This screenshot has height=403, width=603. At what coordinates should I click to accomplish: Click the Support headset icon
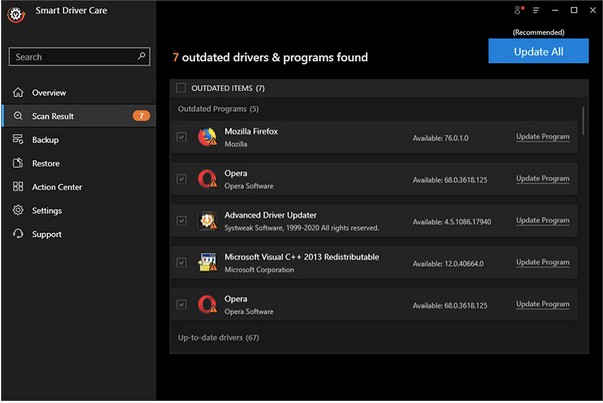18,234
